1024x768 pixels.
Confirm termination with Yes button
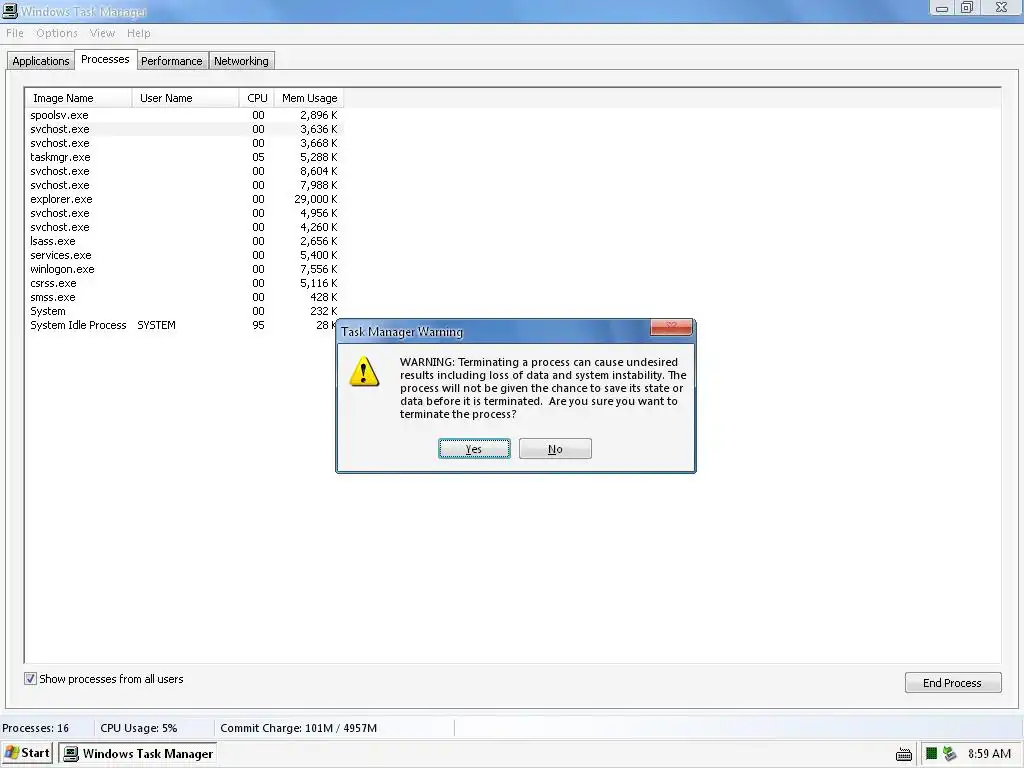point(474,449)
